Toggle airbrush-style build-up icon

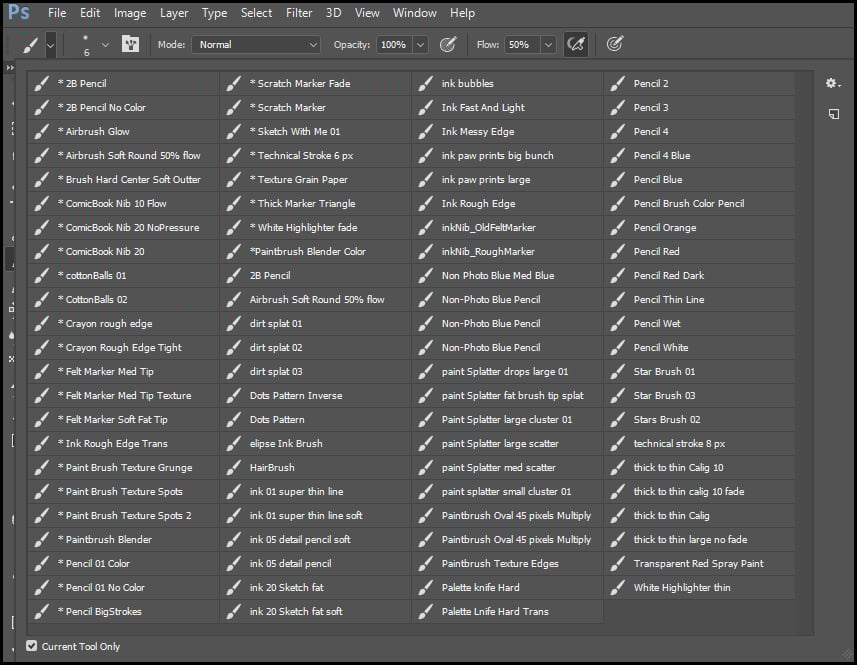click(576, 44)
